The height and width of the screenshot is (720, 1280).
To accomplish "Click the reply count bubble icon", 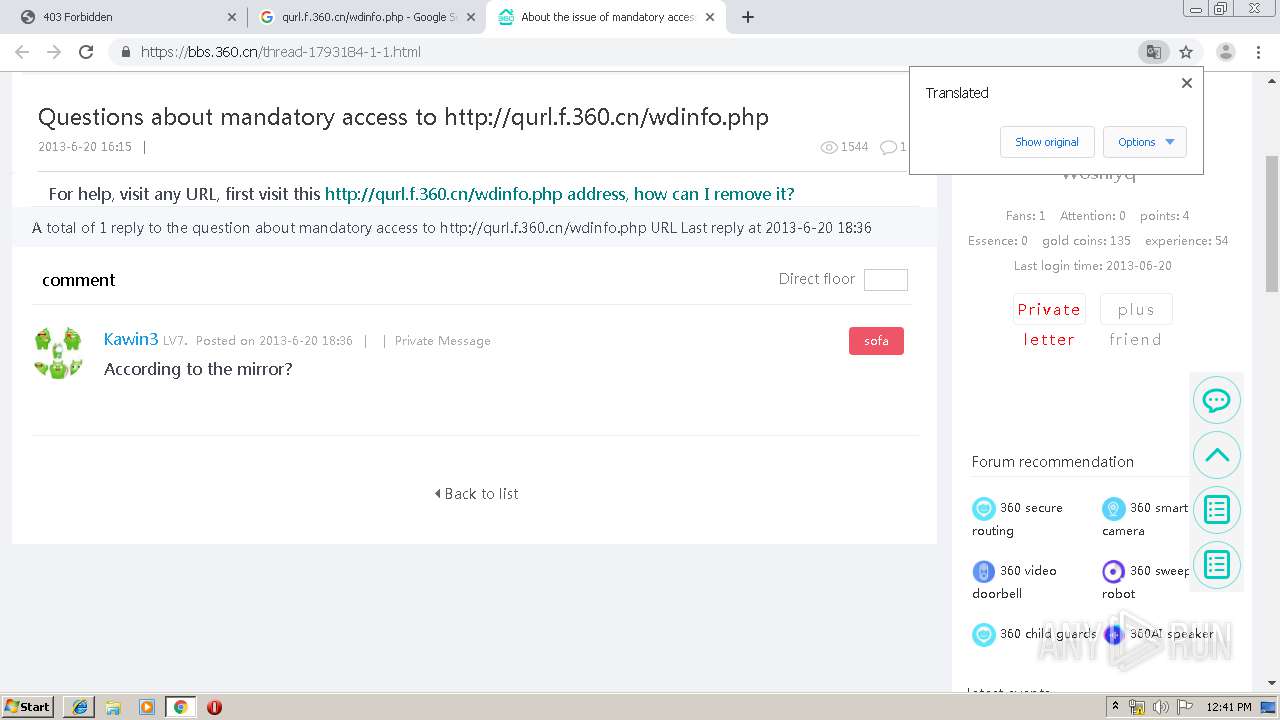I will tap(888, 147).
